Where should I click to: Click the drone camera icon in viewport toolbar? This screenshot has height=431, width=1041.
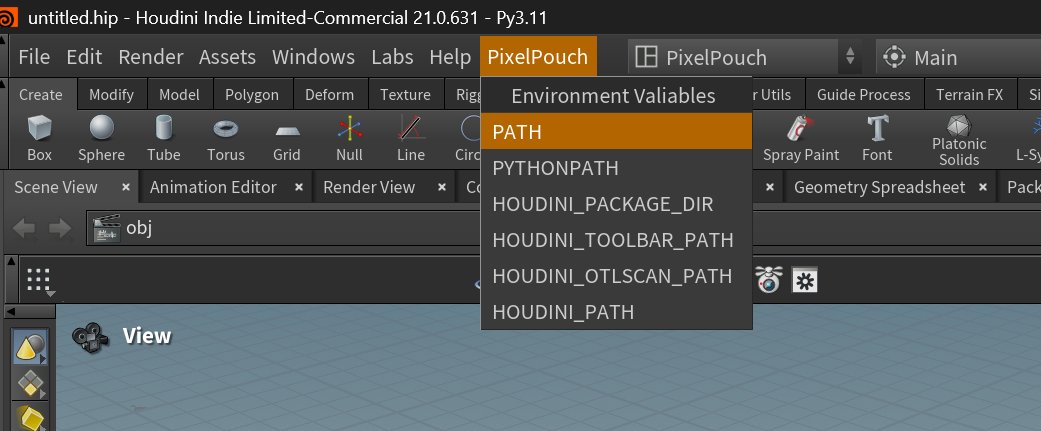[x=769, y=280]
